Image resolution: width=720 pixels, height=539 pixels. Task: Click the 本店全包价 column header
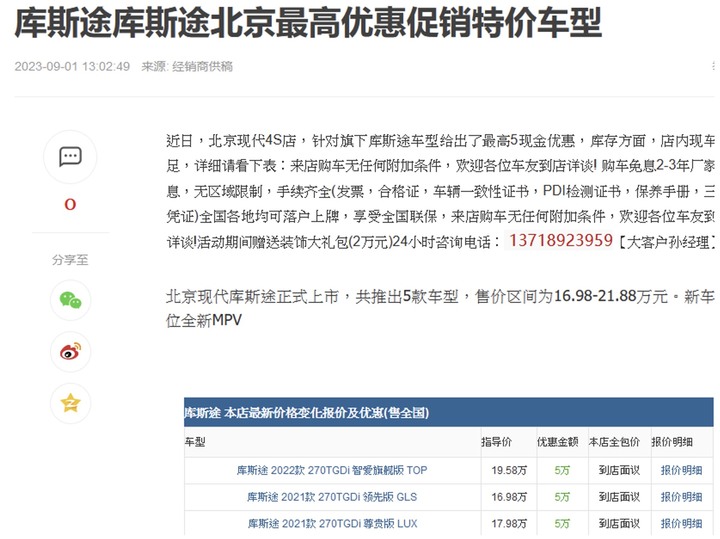tap(614, 442)
